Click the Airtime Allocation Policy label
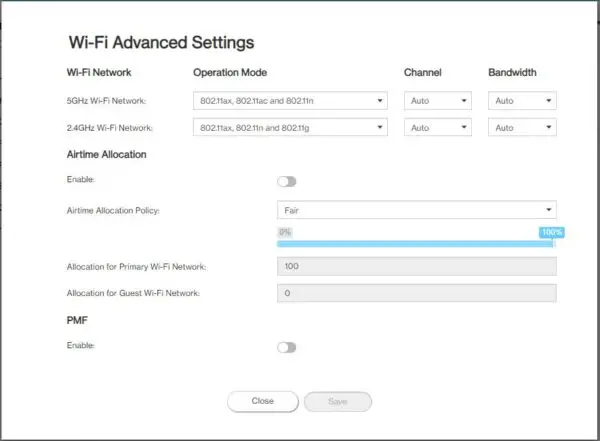The image size is (600, 441). coord(113,211)
